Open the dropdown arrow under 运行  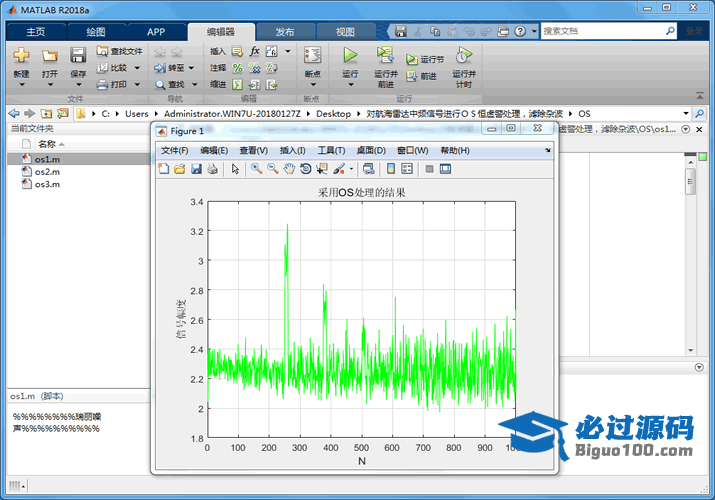coord(350,85)
